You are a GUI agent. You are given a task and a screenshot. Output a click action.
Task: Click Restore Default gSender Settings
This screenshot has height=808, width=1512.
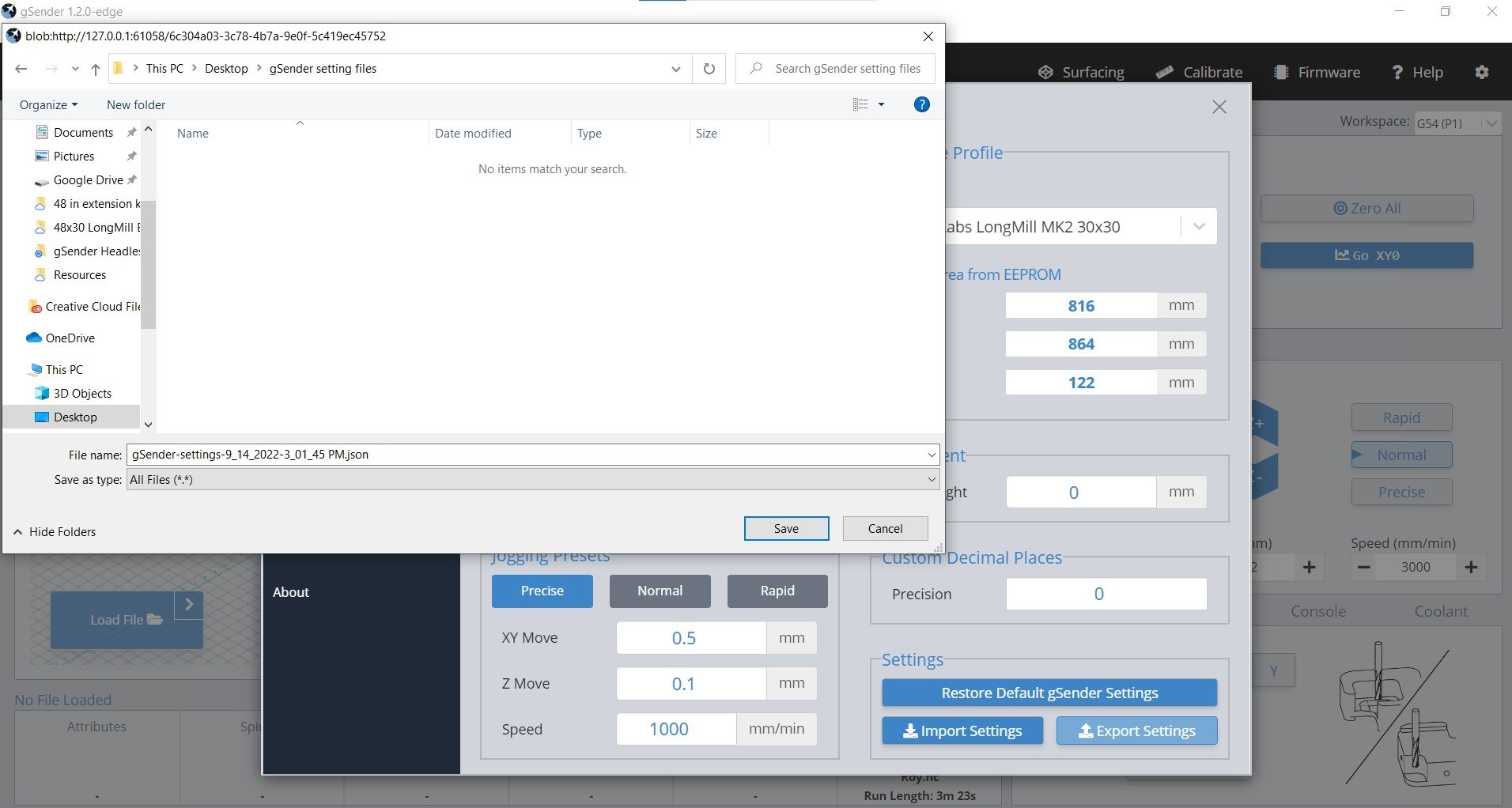[1049, 693]
